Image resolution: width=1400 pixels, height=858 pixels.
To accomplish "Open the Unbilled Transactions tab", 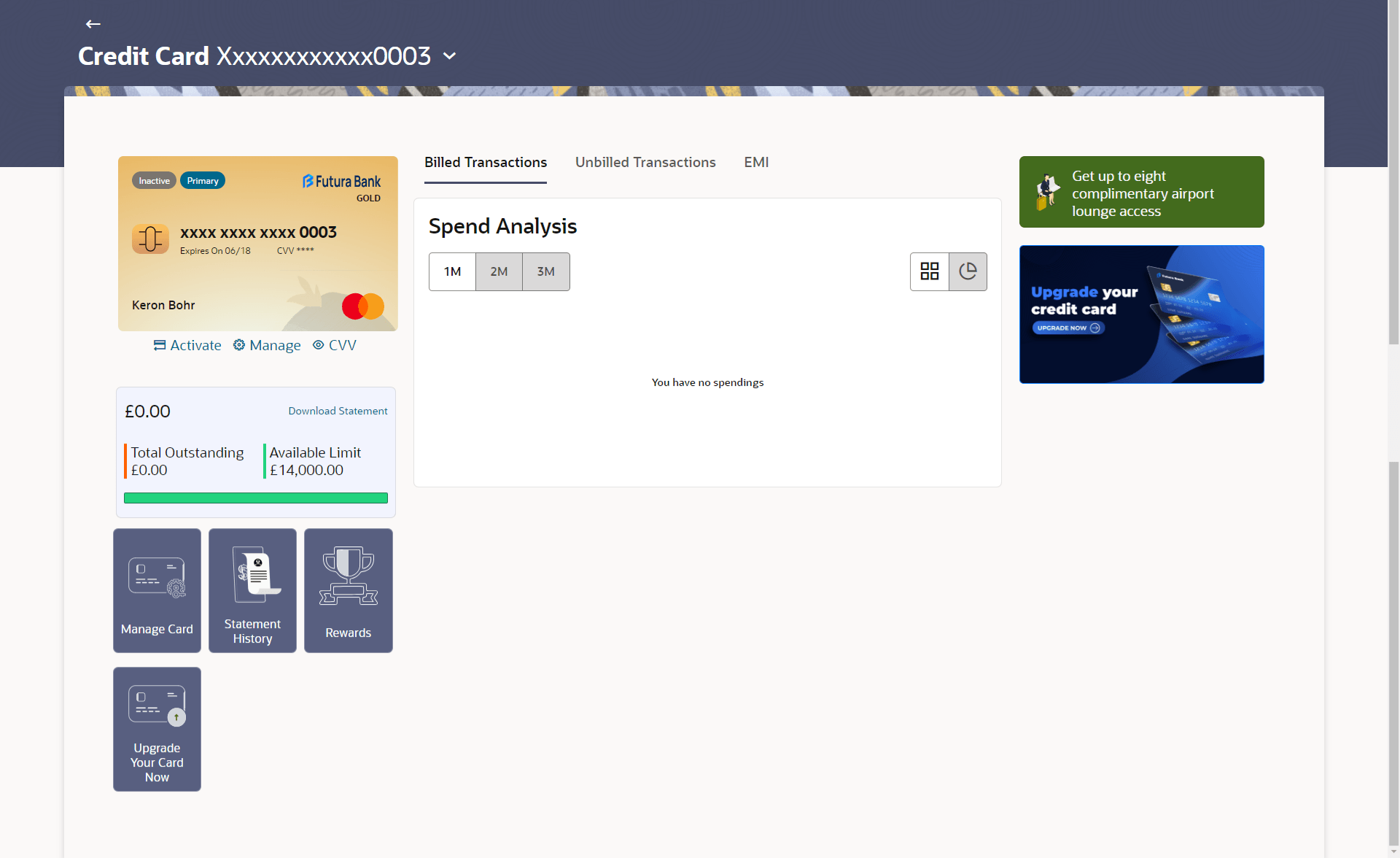I will point(645,162).
